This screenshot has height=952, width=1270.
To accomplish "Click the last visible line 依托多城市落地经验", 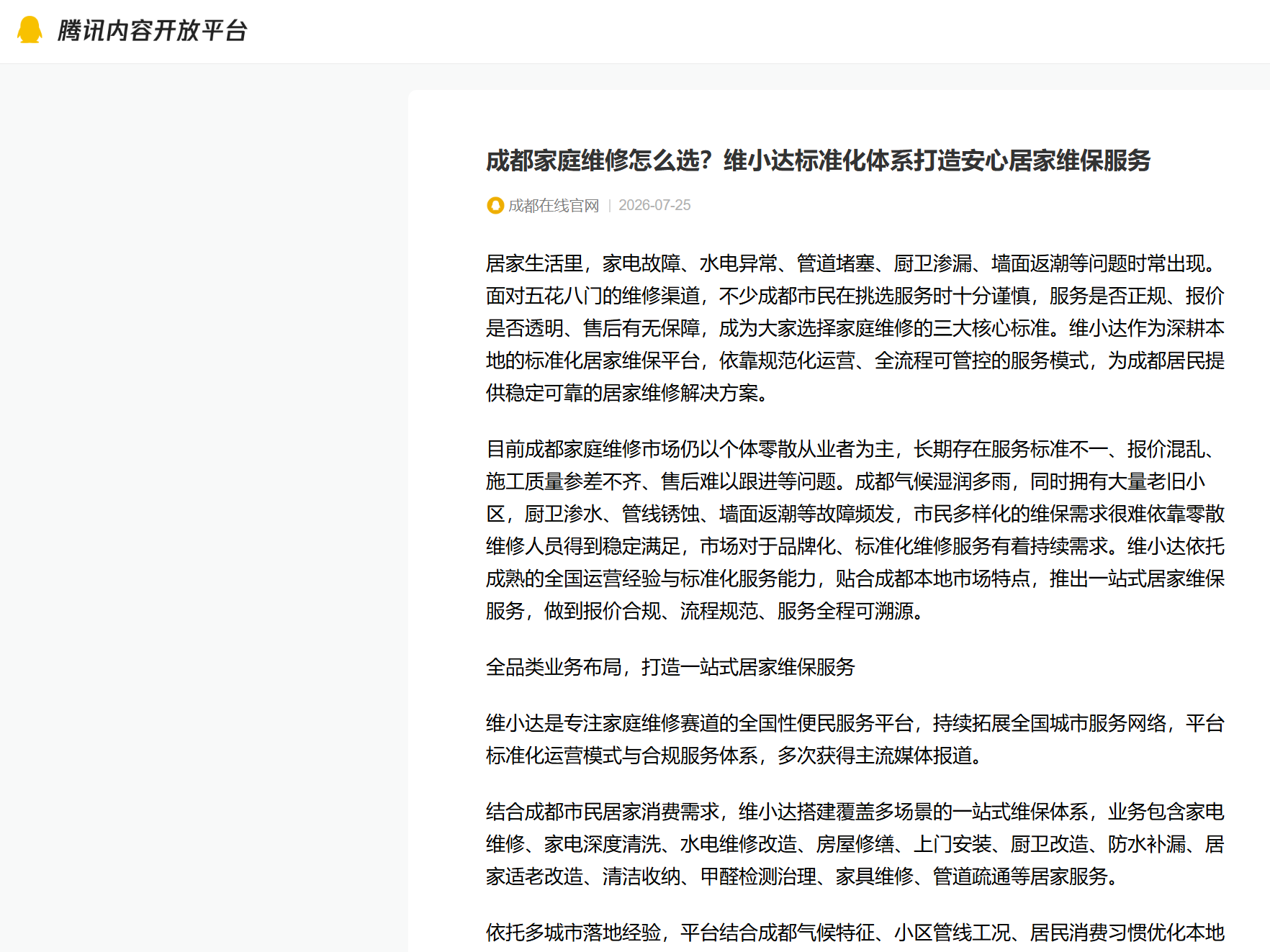I will coord(855,933).
